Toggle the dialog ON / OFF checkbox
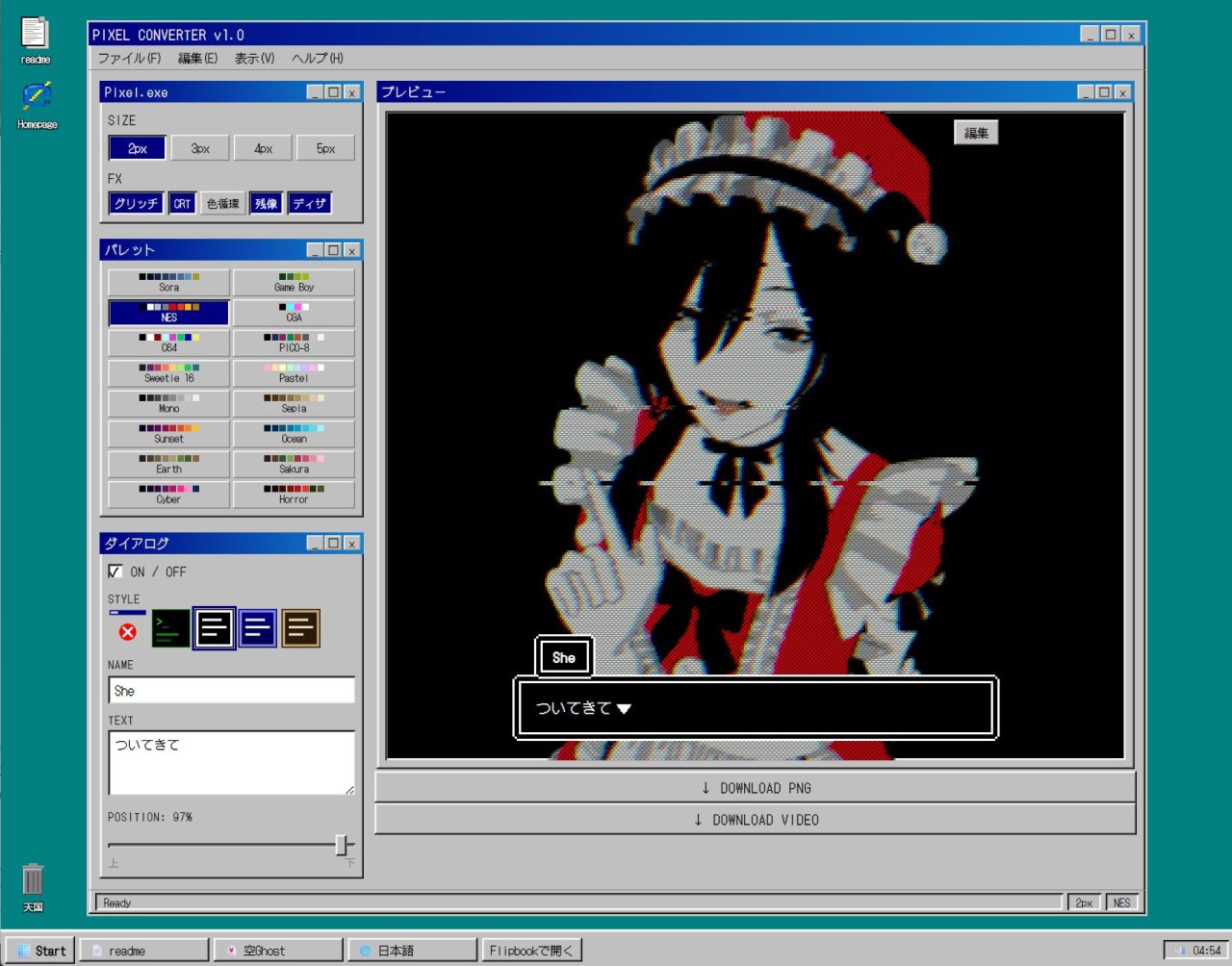This screenshot has width=1232, height=966. tap(115, 572)
